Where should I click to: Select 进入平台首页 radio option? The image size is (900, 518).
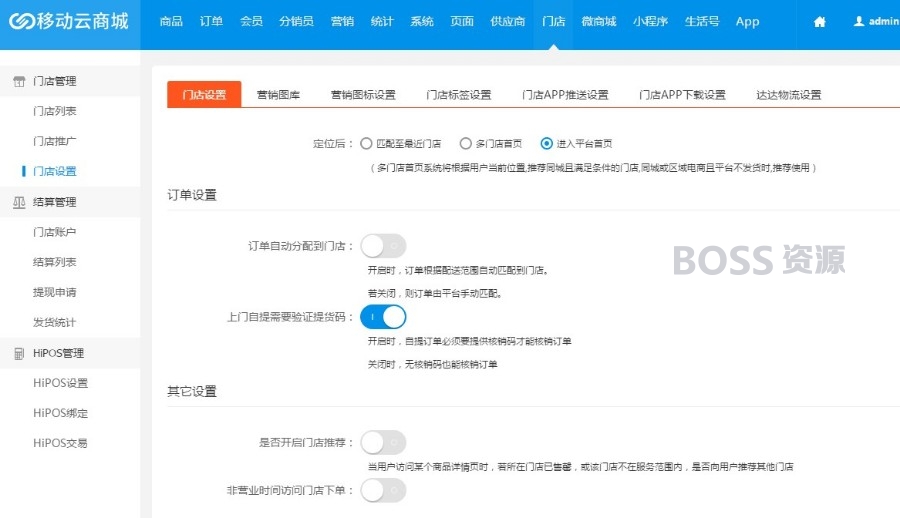(x=546, y=144)
